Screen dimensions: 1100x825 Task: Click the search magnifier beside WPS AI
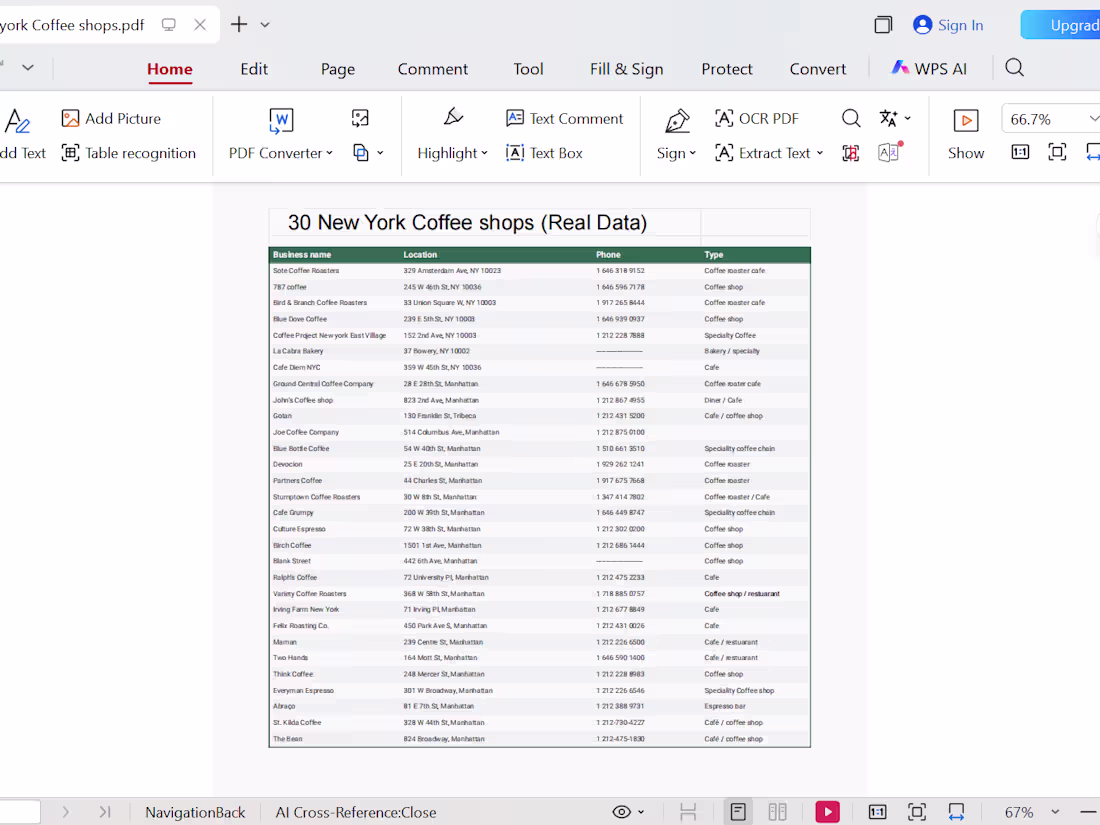[1014, 67]
